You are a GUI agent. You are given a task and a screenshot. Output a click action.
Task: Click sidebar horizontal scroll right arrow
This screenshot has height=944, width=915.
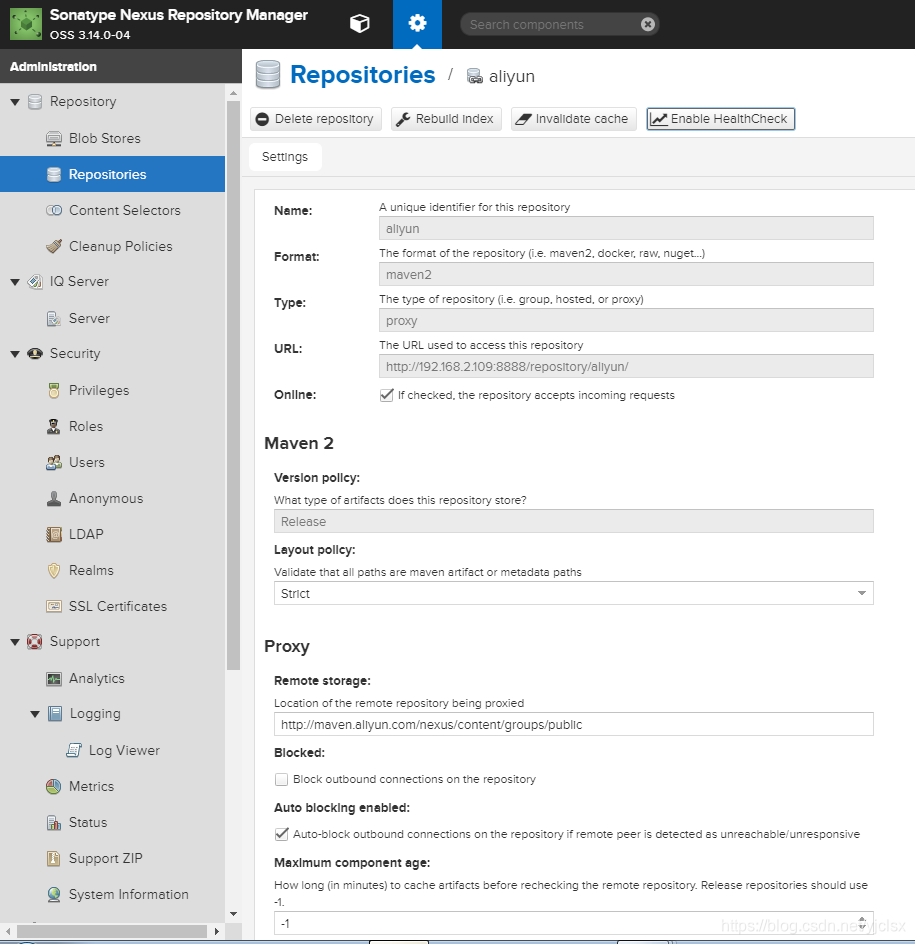pos(217,931)
